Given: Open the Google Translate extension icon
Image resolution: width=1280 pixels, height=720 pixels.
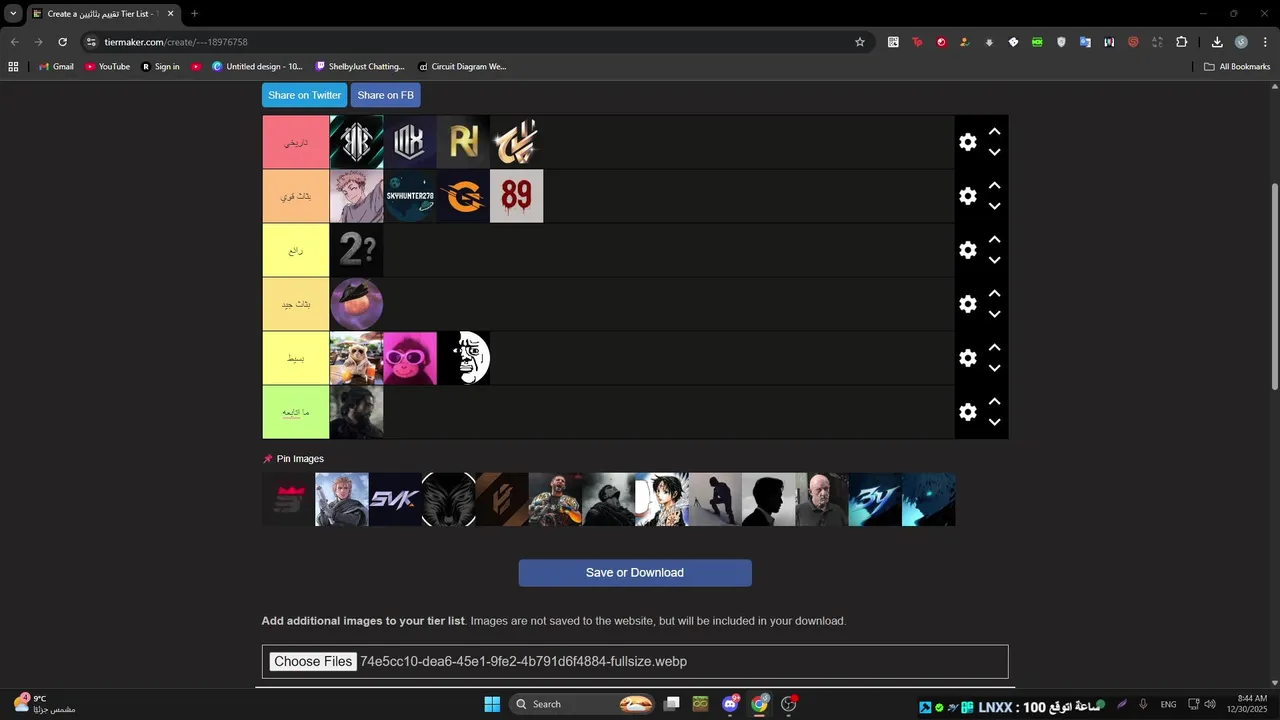Looking at the screenshot, I should pos(1085,42).
